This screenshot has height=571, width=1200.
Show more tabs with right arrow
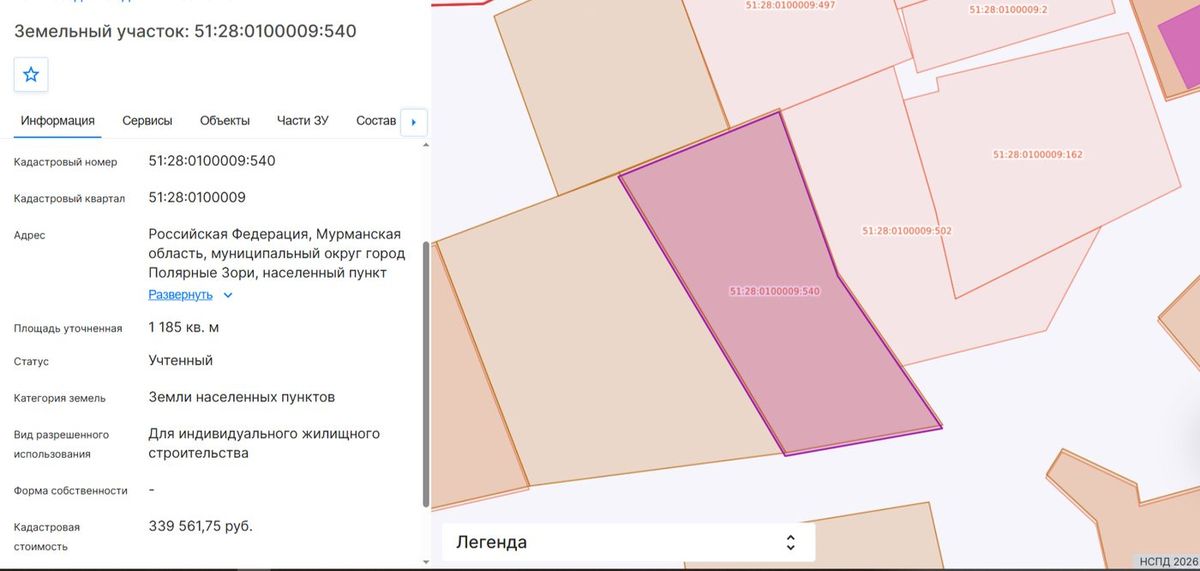coord(414,122)
